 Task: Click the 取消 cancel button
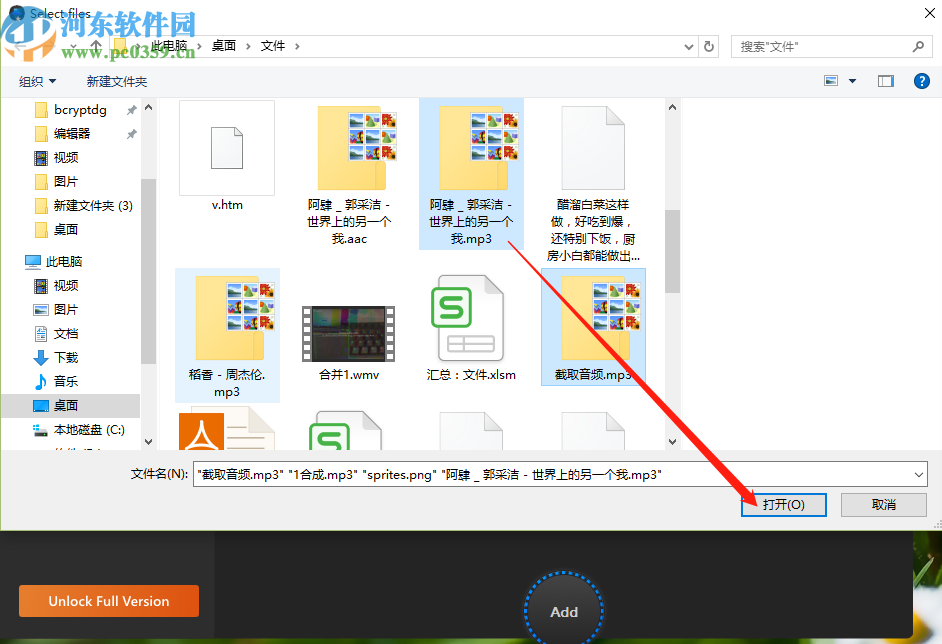click(x=883, y=505)
